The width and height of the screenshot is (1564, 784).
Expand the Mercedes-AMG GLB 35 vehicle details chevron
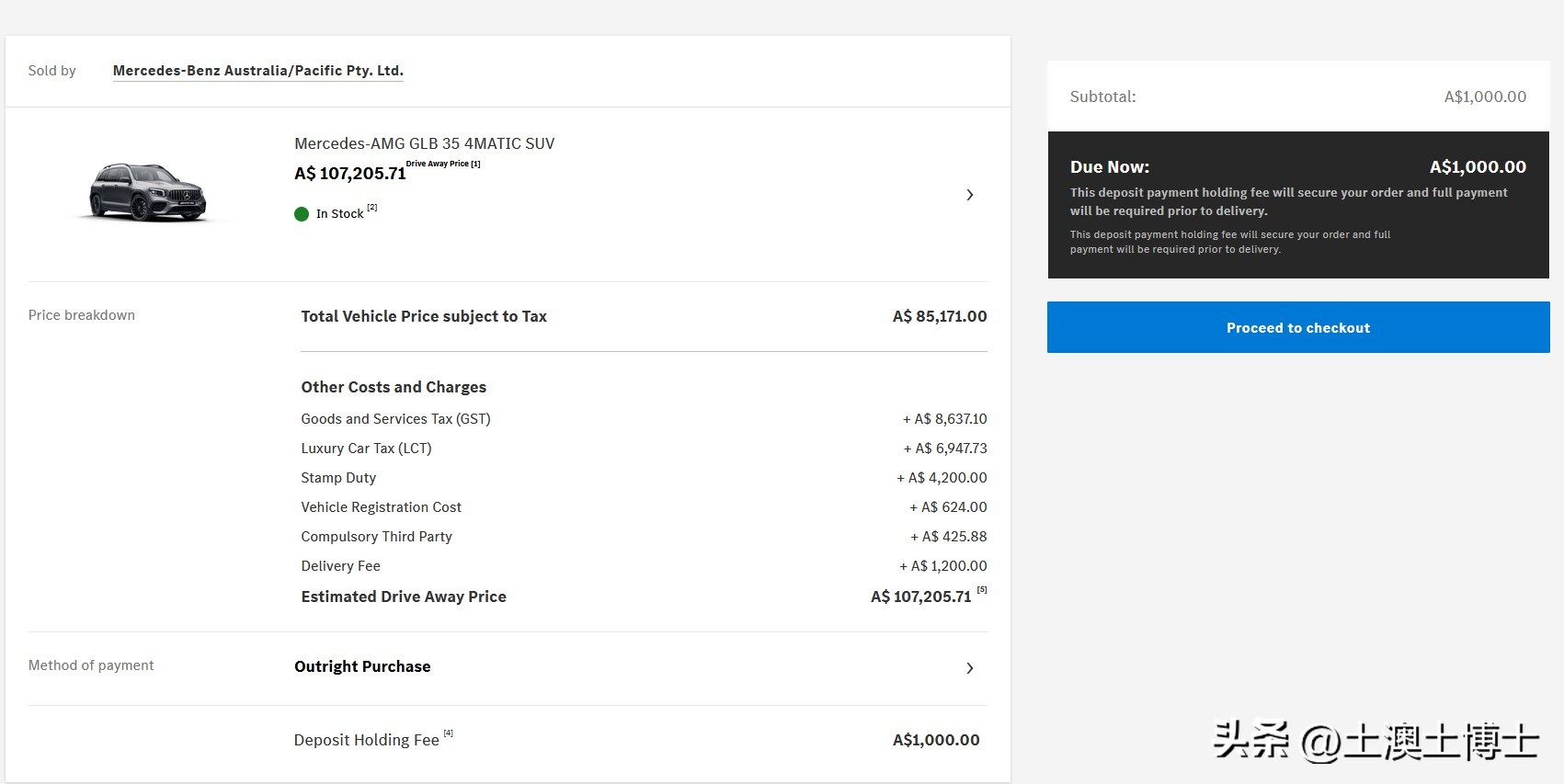[970, 195]
